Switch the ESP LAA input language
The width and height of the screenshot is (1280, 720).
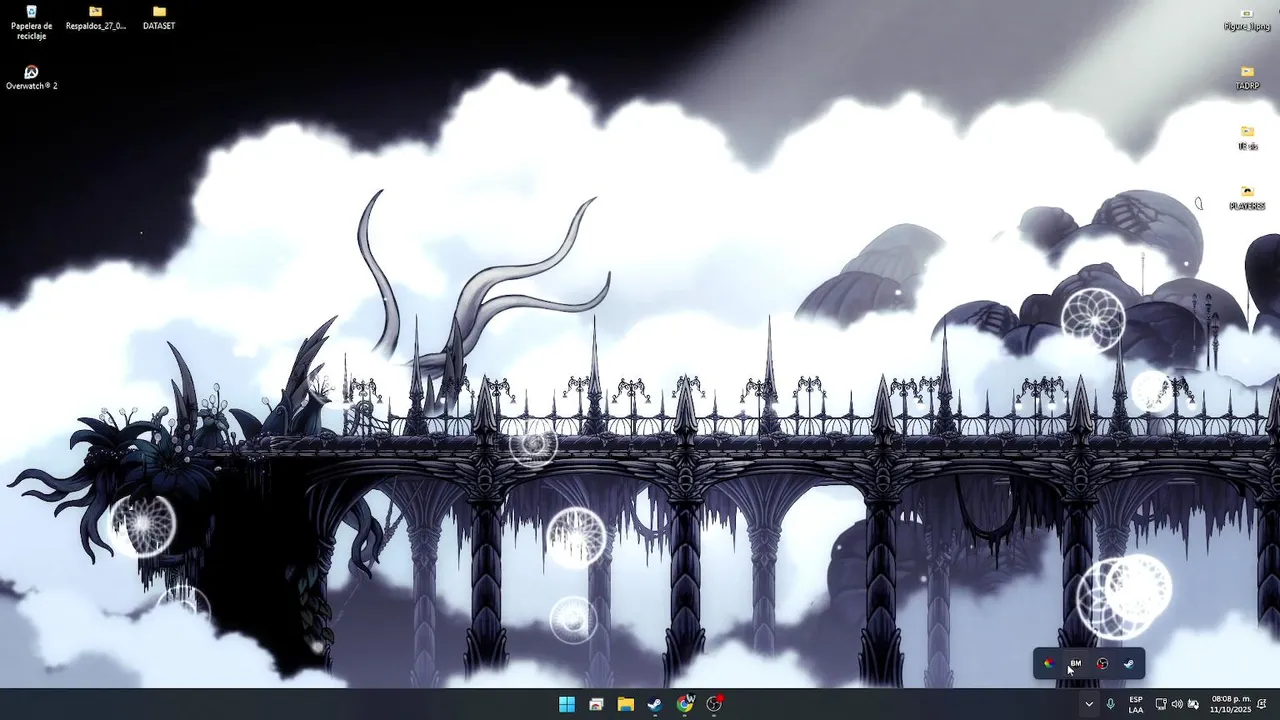(1136, 704)
